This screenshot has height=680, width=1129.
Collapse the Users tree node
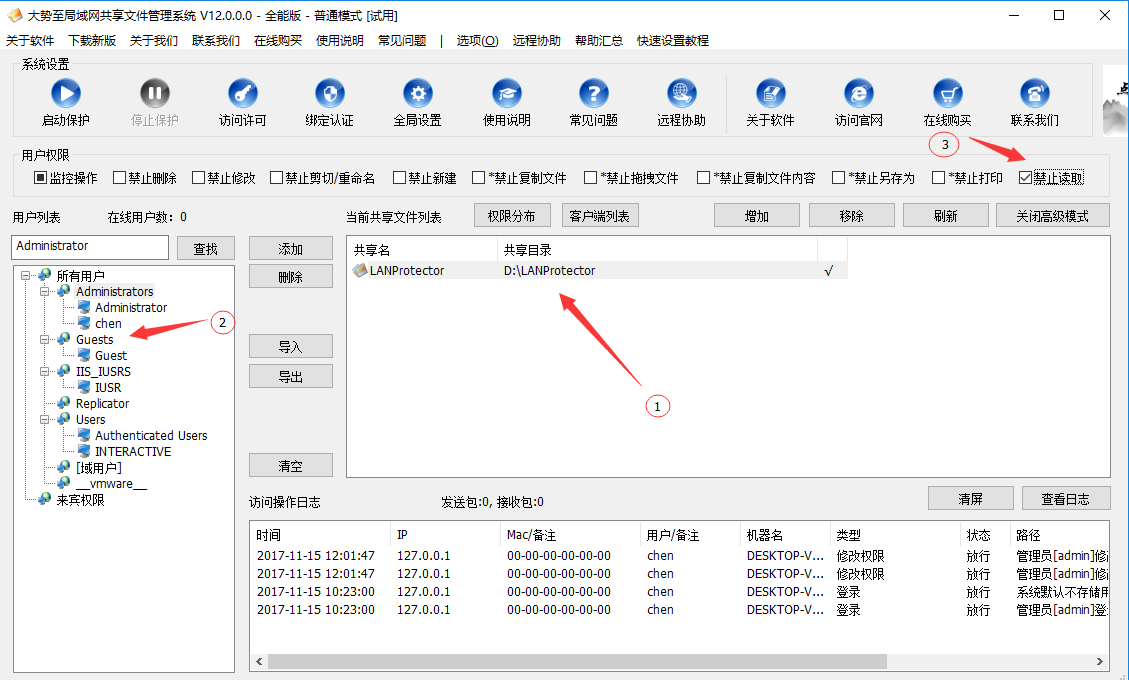[x=45, y=419]
